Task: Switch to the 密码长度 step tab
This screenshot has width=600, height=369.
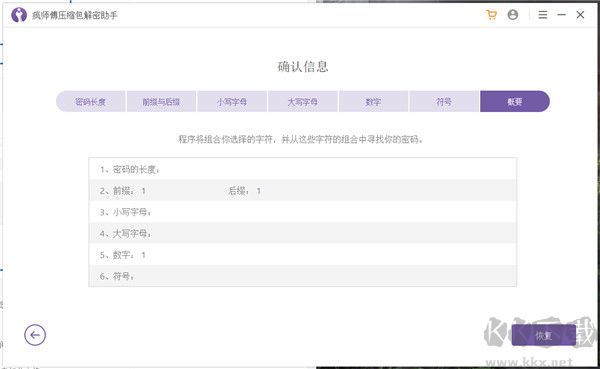Action: [91, 101]
